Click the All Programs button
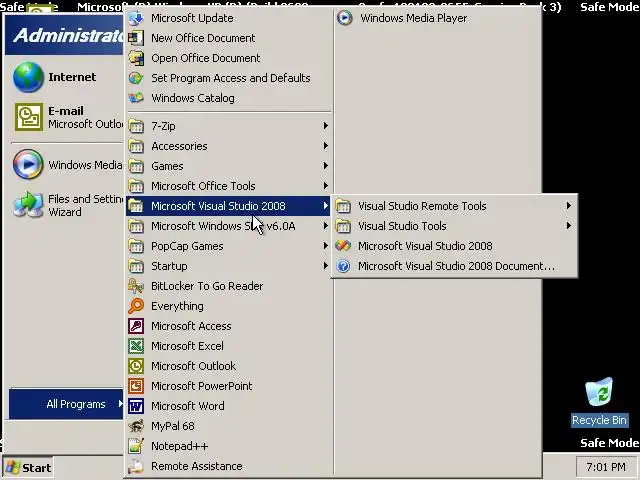Screen dimensions: 640x480 coord(66,404)
